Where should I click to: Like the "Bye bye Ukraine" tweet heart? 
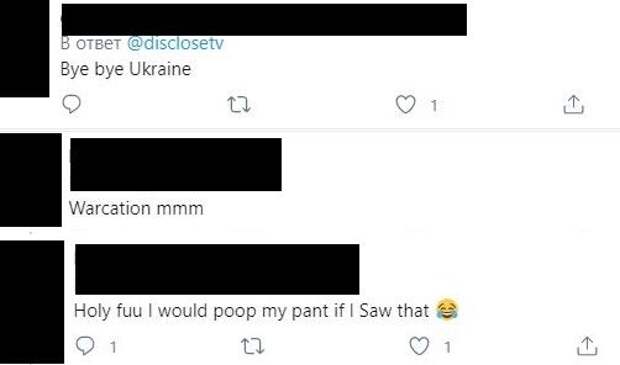click(406, 105)
